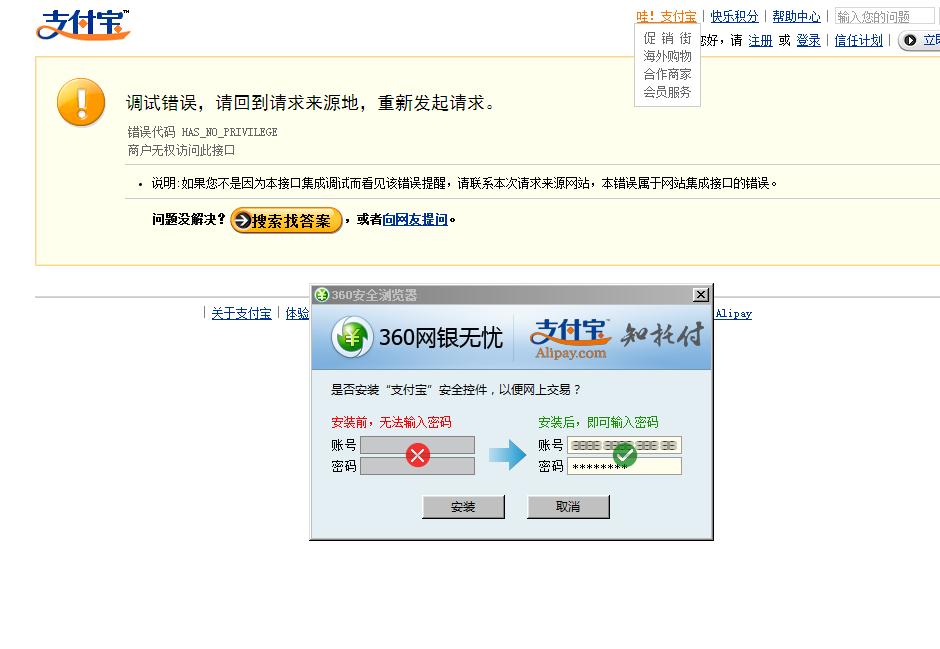Image resolution: width=940 pixels, height=649 pixels.
Task: Click the 商户无权访问此接口 text
Action: click(x=181, y=150)
